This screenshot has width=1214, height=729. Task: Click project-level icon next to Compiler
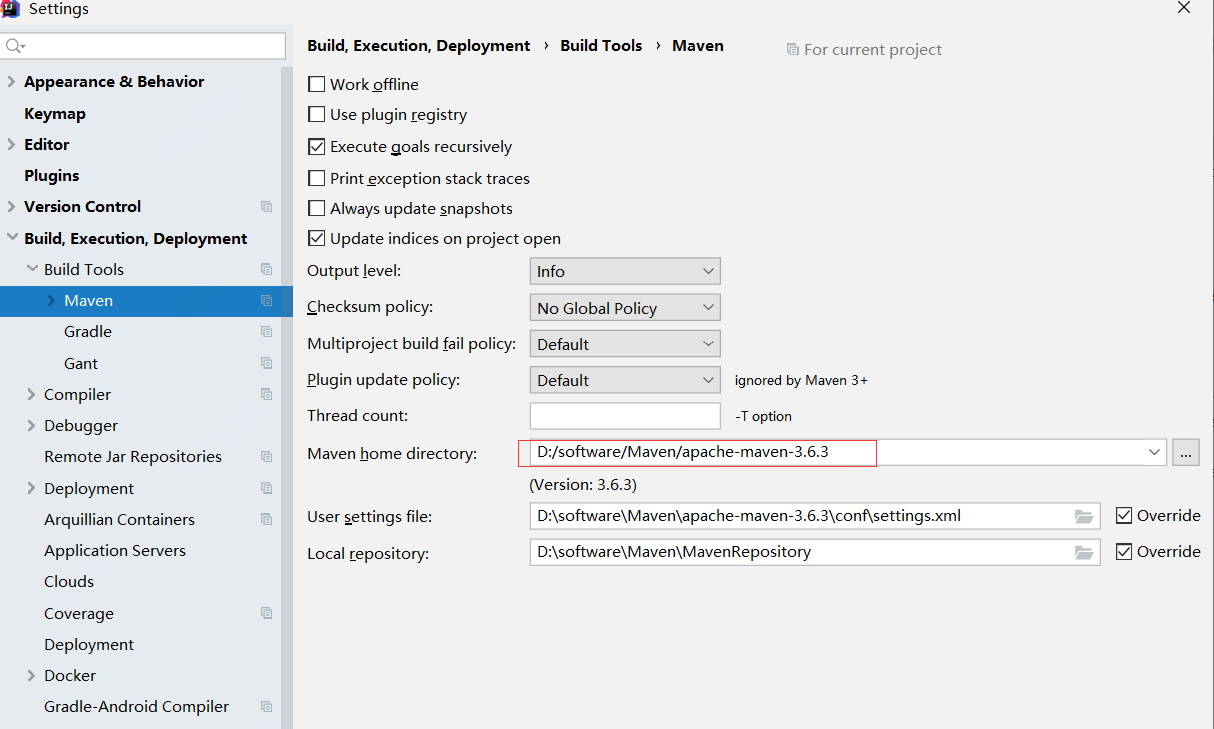click(x=266, y=394)
